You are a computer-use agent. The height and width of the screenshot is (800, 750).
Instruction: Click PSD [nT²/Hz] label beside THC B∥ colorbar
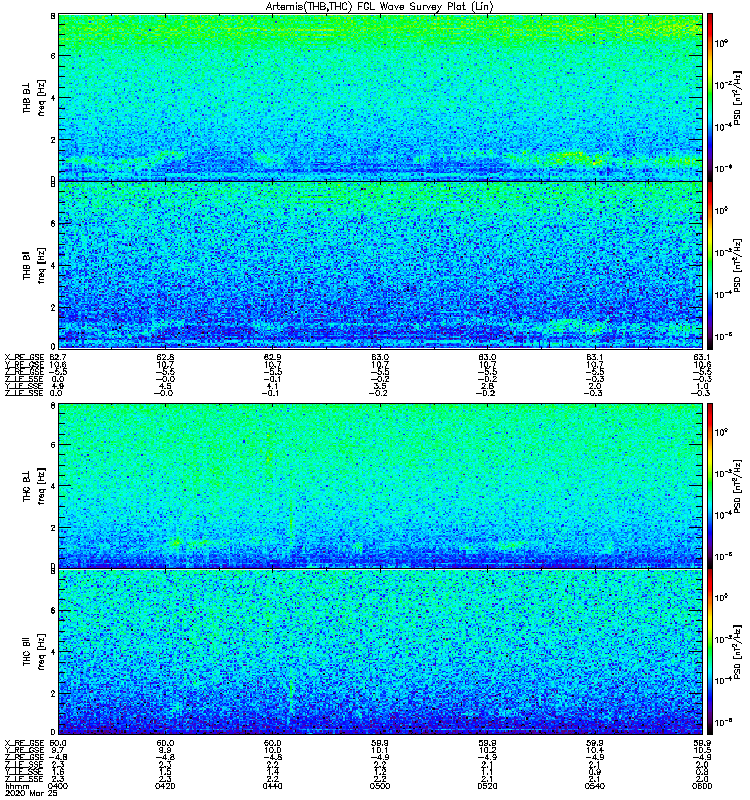pos(737,652)
